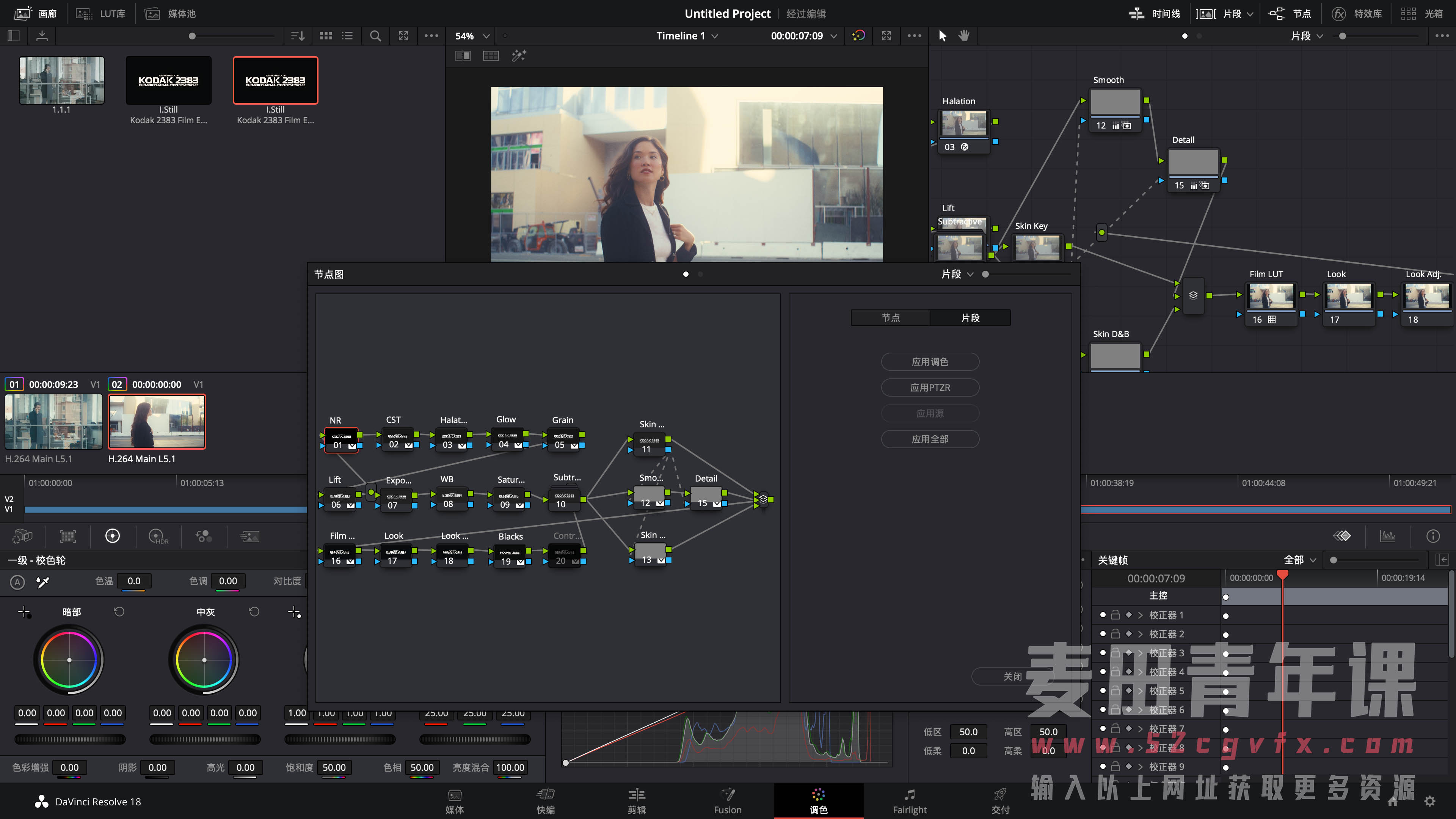
Task: Open the HDR color wheels palette
Action: click(x=158, y=536)
